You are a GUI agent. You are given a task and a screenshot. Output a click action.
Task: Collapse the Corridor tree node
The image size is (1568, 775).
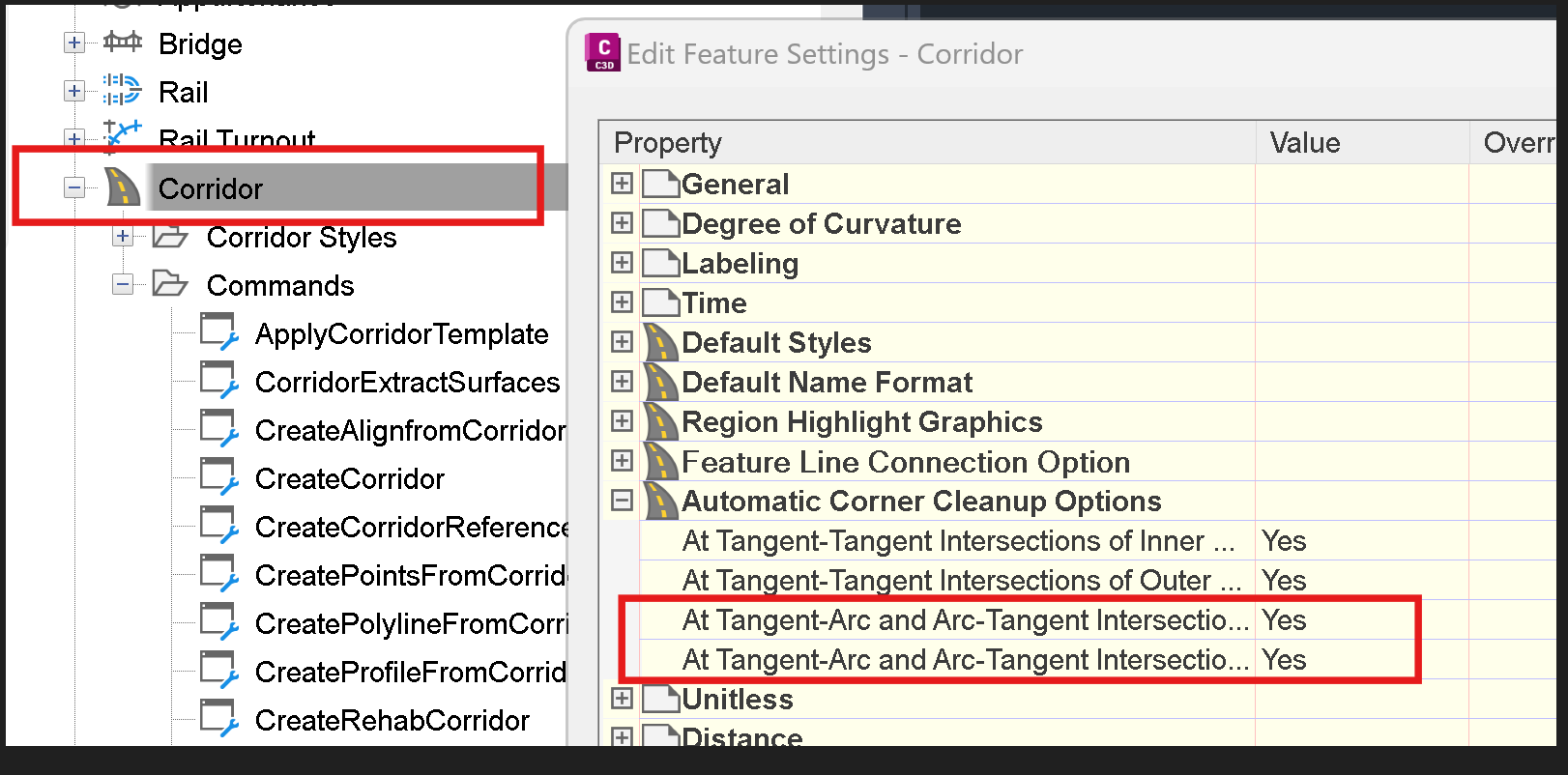point(74,187)
